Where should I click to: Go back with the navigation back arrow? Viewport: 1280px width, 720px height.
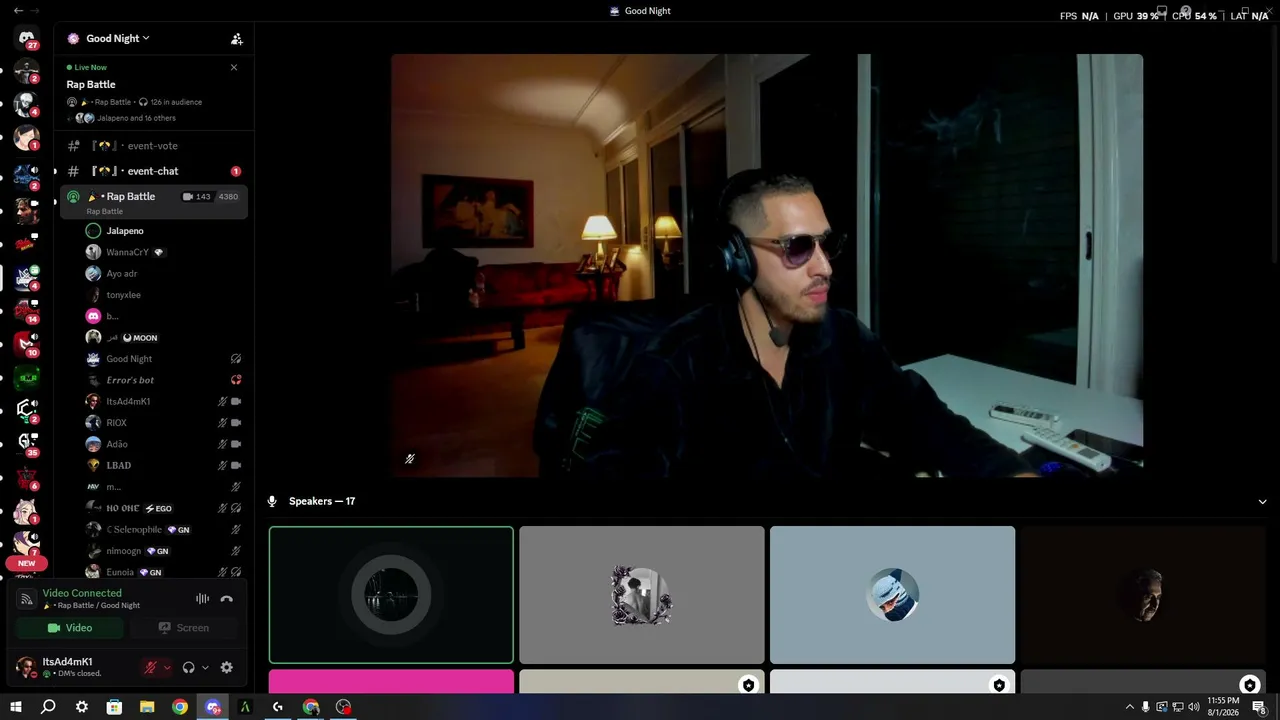point(18,11)
